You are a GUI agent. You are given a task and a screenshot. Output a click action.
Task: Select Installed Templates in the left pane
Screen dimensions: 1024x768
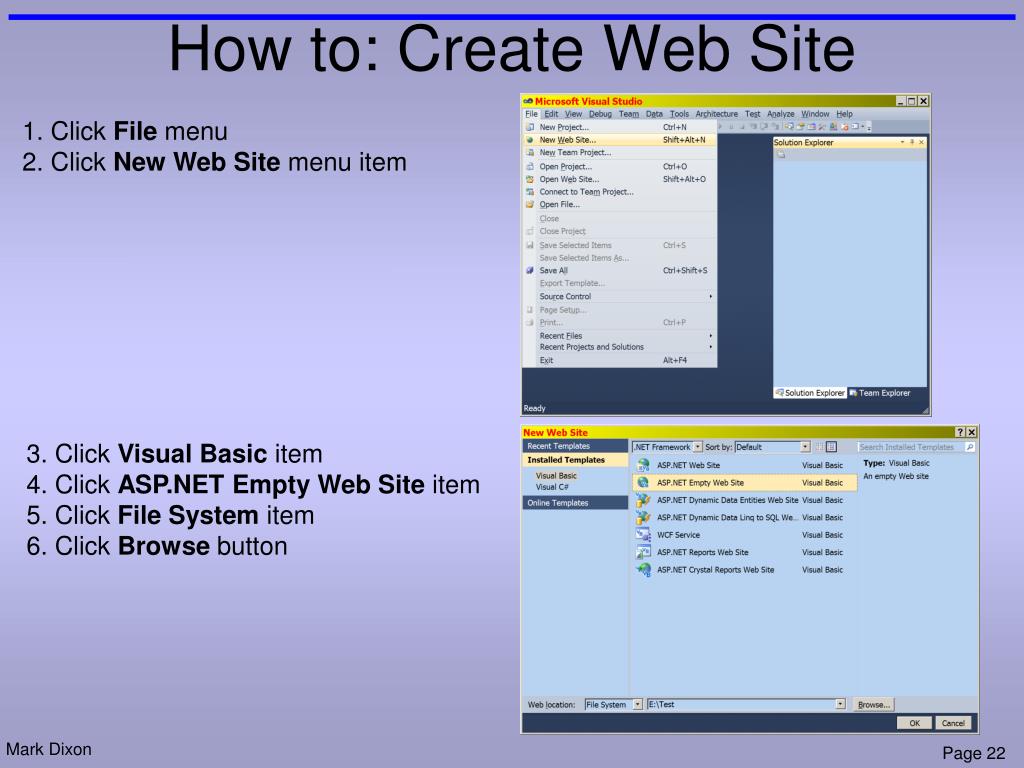coord(575,460)
